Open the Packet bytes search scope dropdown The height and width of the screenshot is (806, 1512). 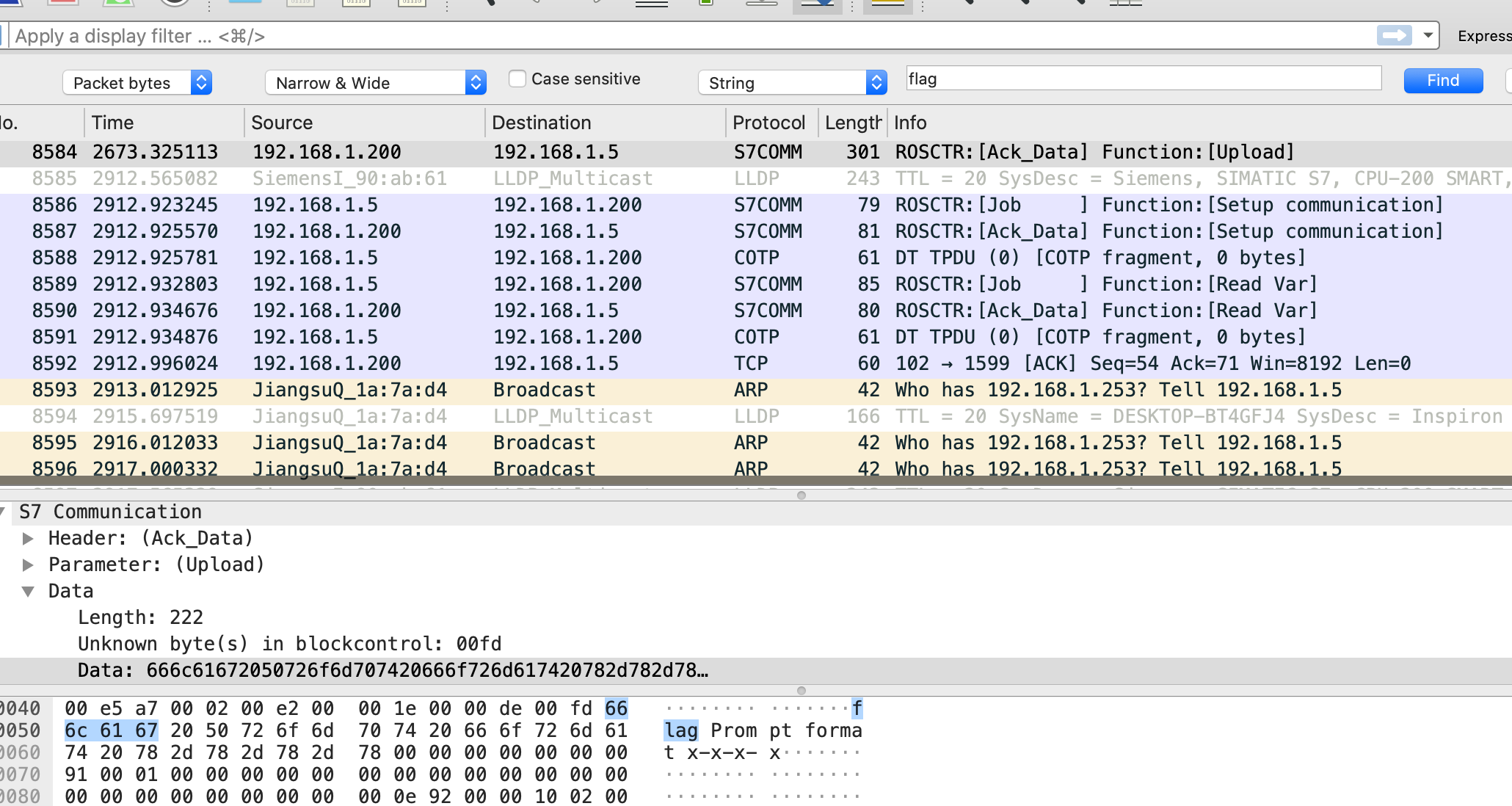pyautogui.click(x=137, y=82)
